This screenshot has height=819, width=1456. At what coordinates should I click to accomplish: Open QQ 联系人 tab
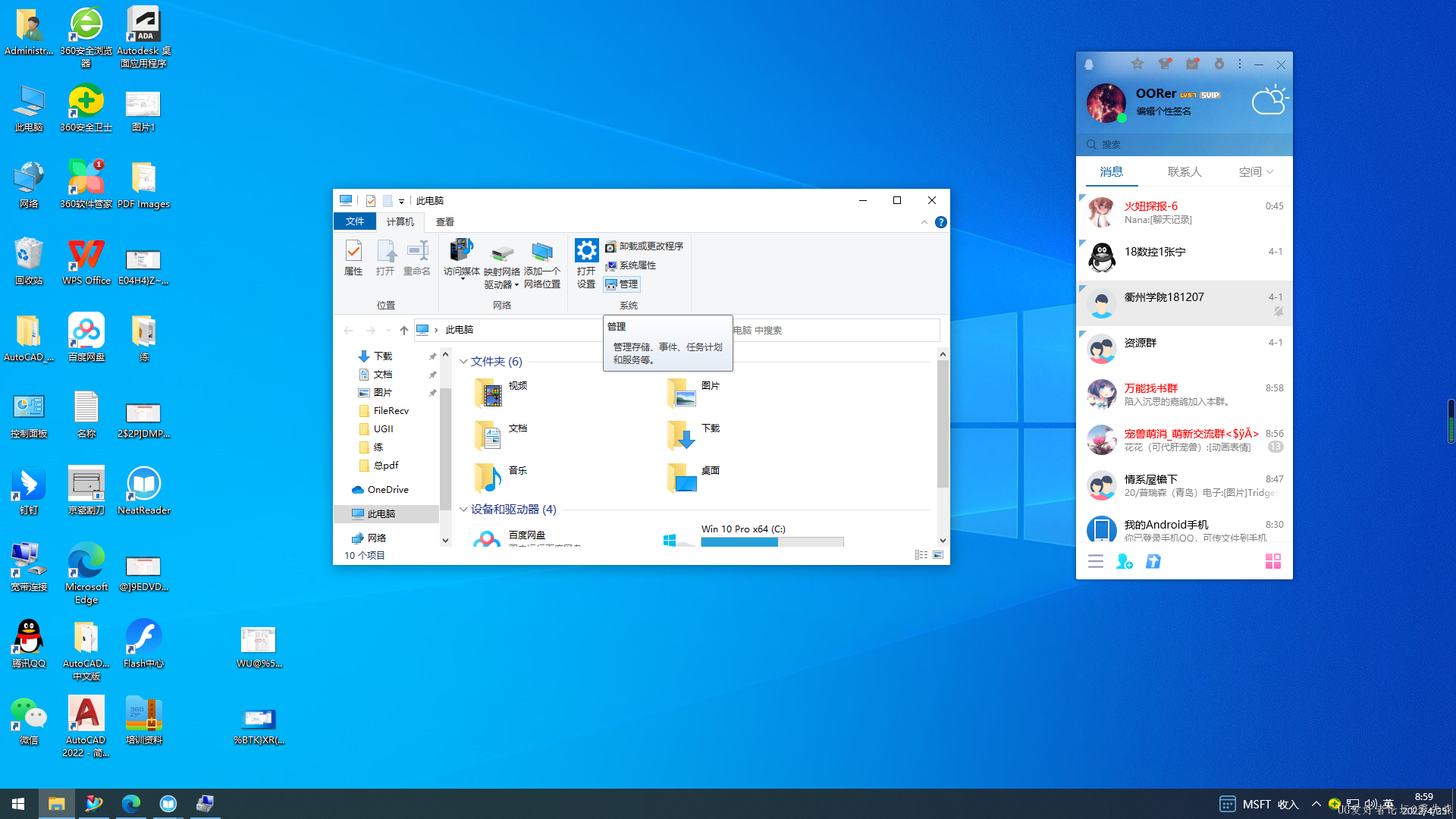pyautogui.click(x=1185, y=172)
